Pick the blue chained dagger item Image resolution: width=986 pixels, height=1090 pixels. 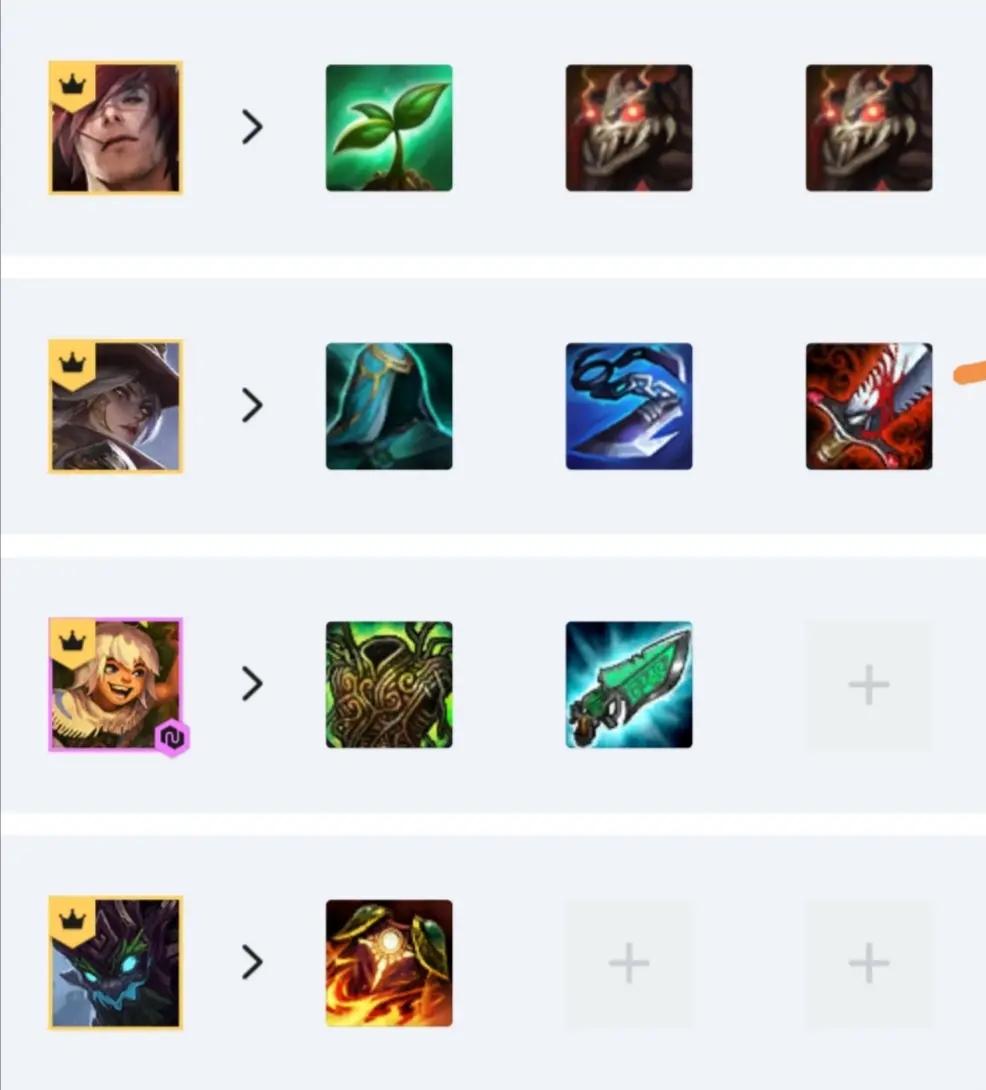pos(629,406)
